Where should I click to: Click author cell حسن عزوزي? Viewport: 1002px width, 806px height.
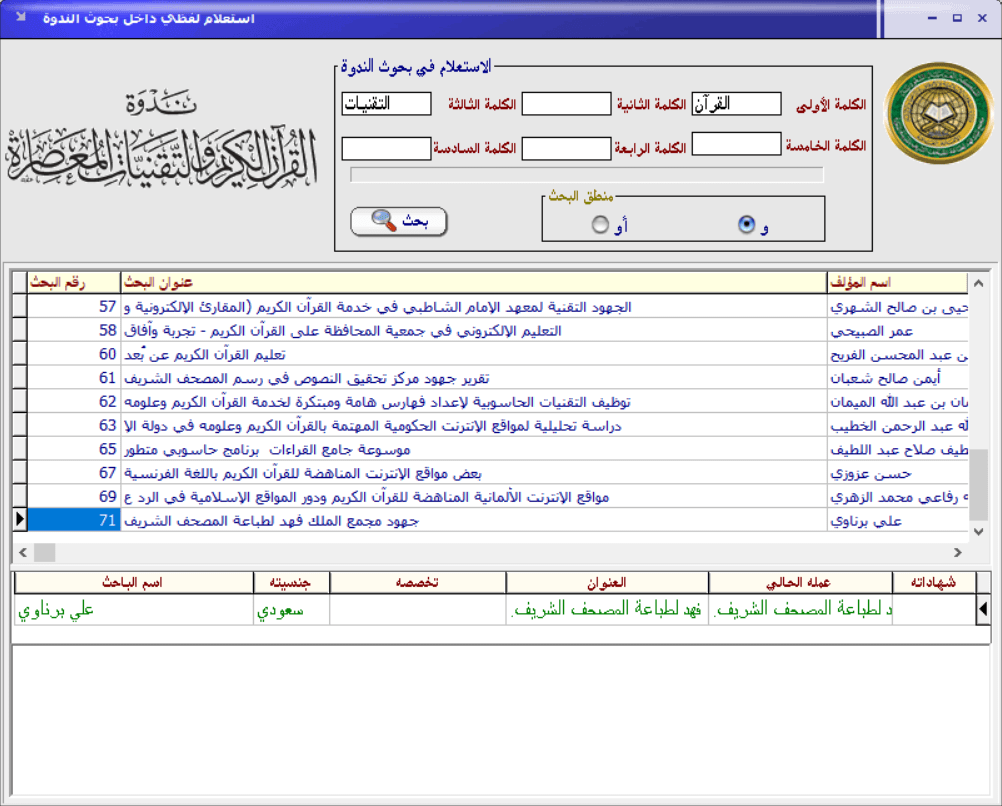coord(897,473)
